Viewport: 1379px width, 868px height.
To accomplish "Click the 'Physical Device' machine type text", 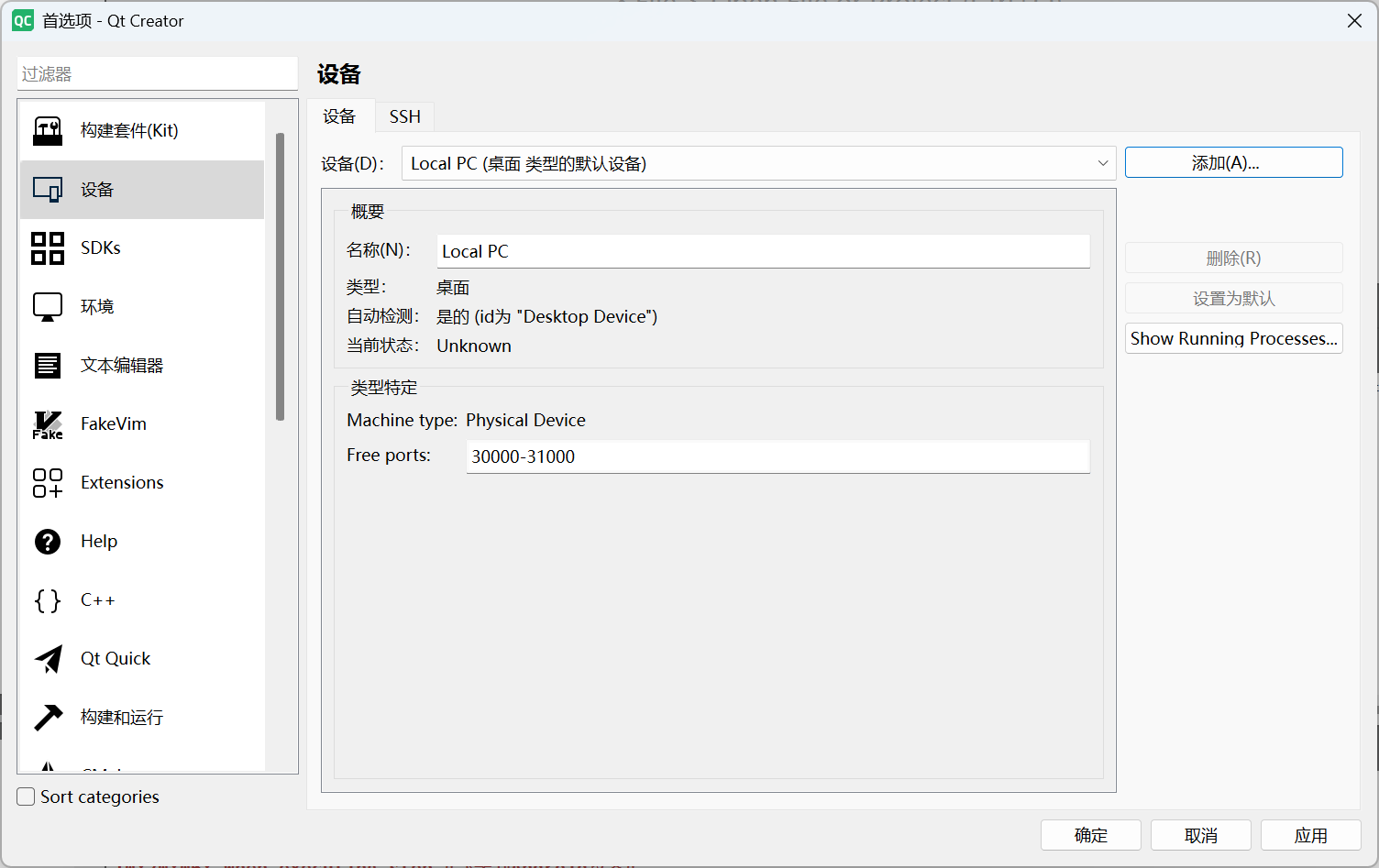I will (x=525, y=420).
